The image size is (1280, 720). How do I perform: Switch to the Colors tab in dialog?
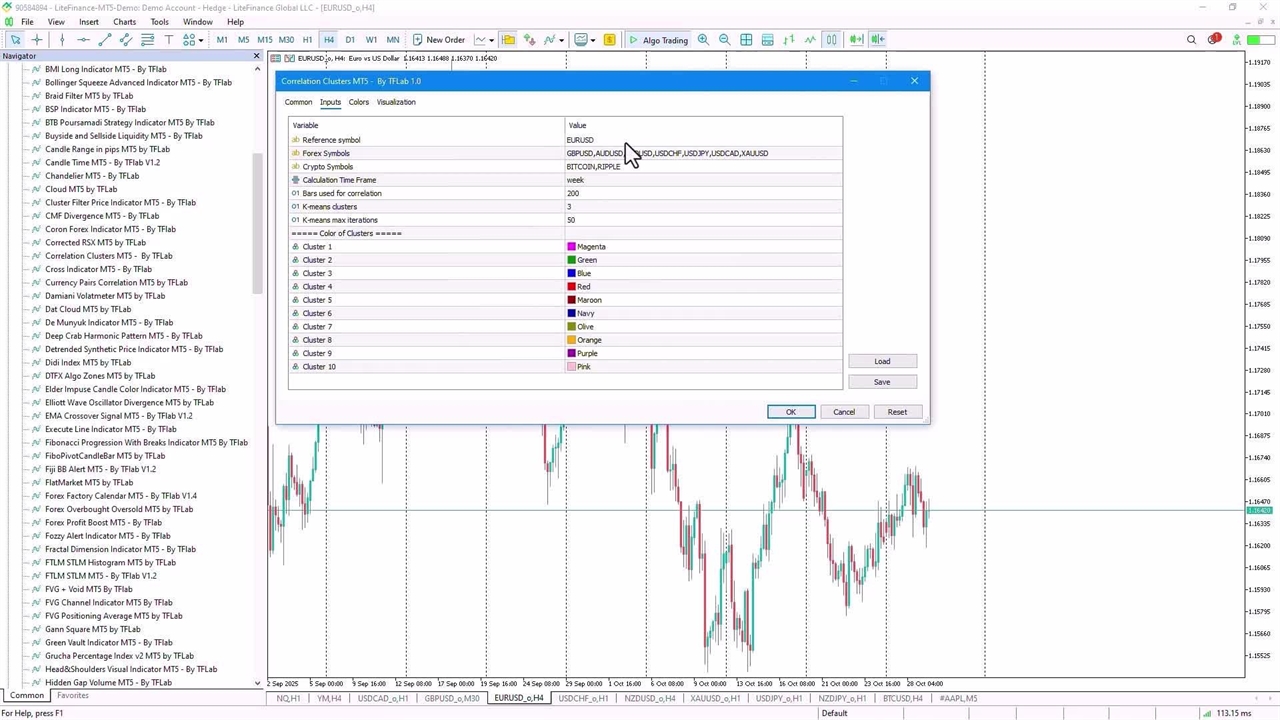tap(358, 102)
